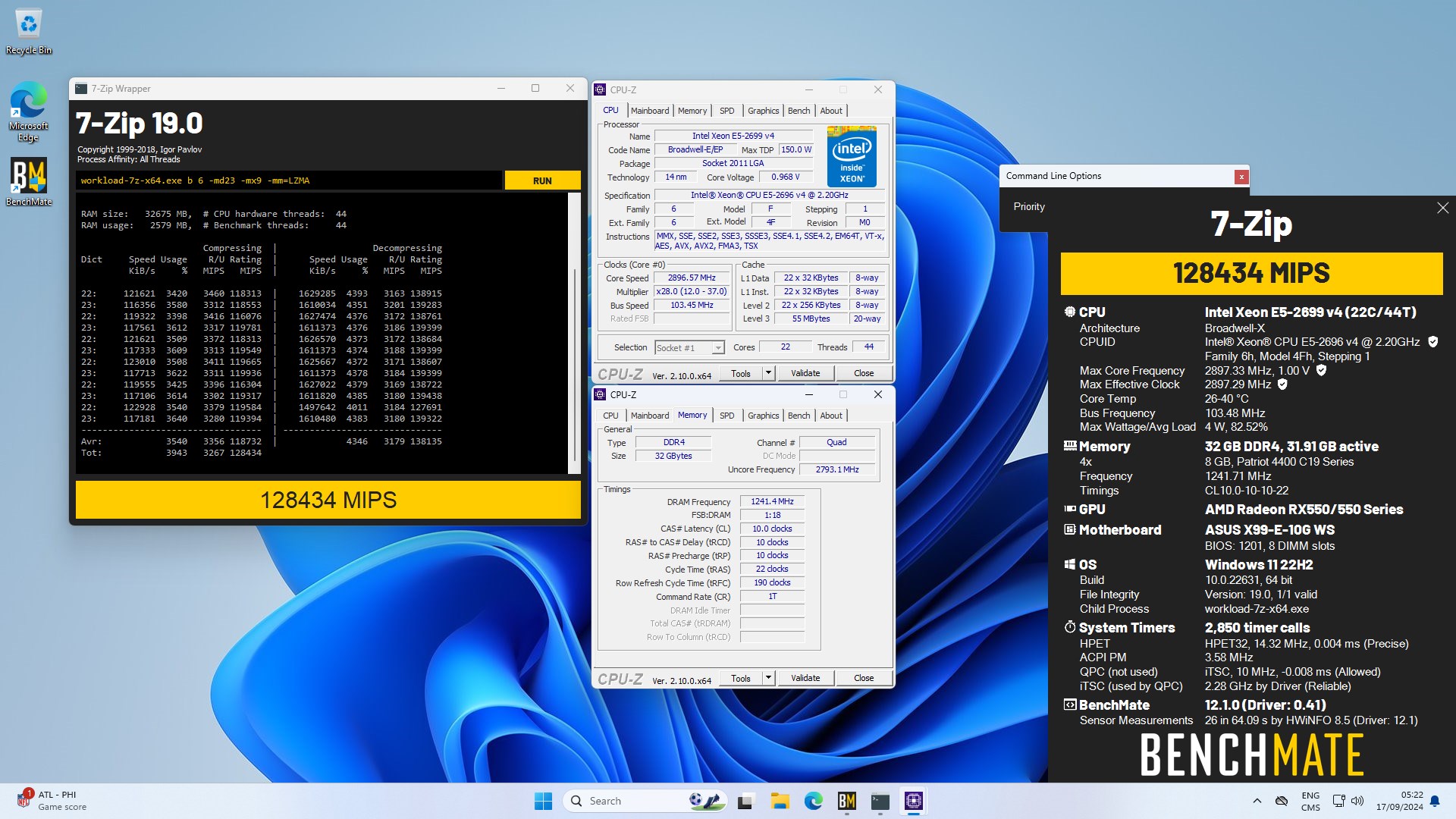This screenshot has height=819, width=1456.
Task: Click the clock showing 05:22 17/09/2024
Action: [x=1400, y=801]
